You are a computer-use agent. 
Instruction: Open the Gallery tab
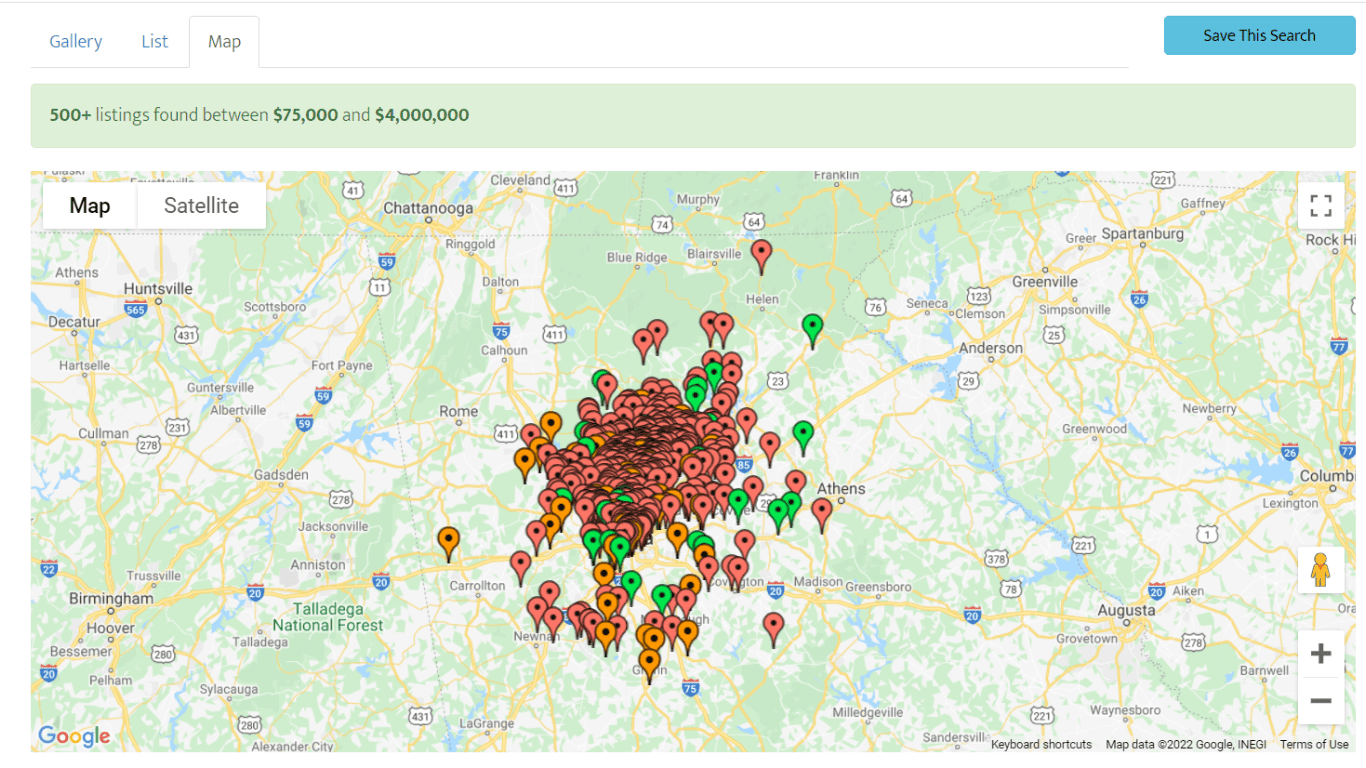pos(76,41)
